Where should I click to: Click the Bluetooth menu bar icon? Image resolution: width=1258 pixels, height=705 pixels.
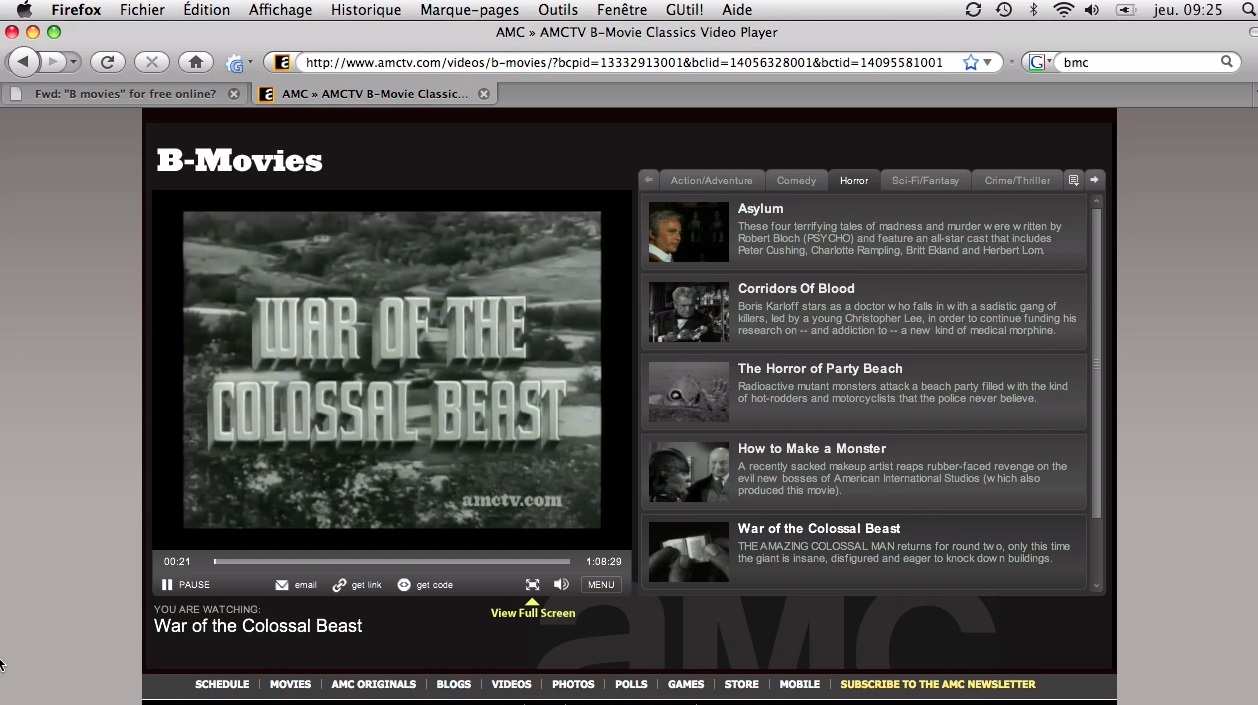pos(1033,10)
